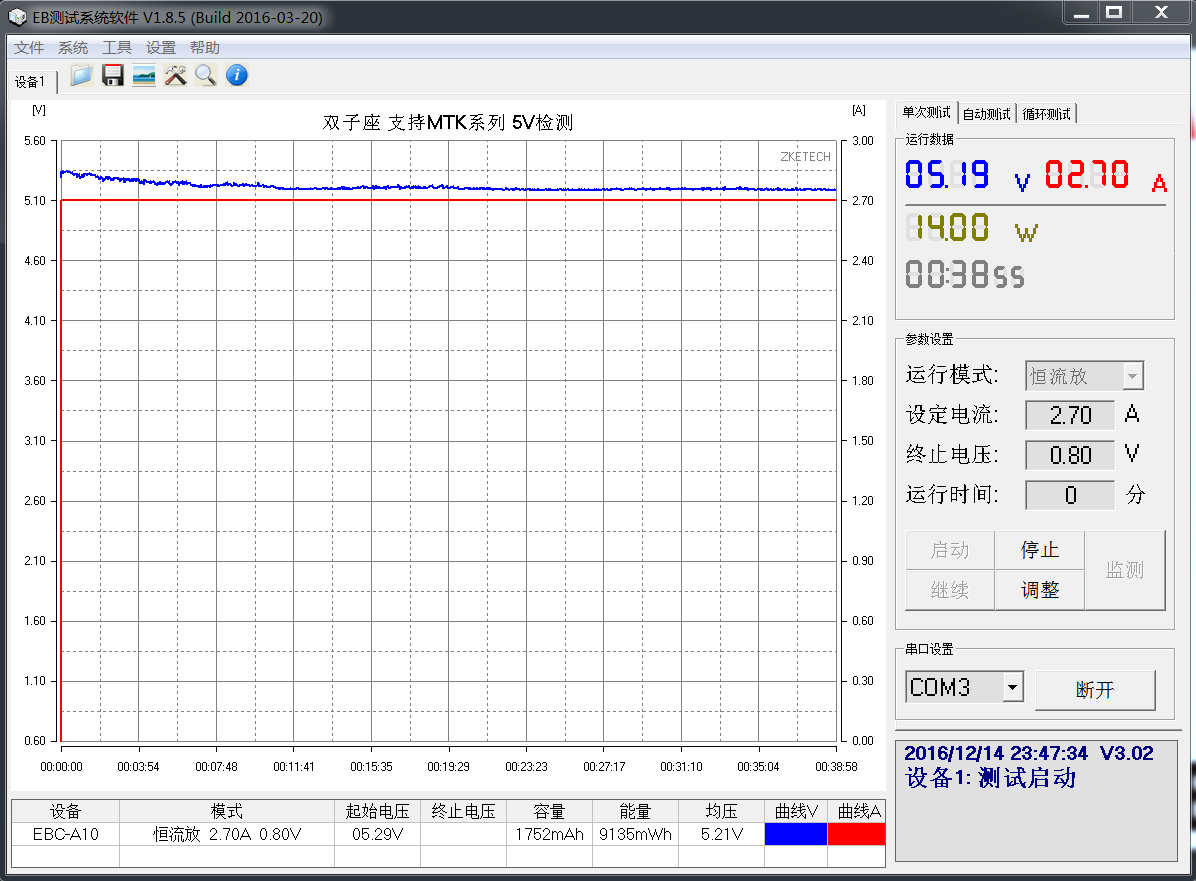
Task: Open the 运行模式 mode dropdown
Action: tap(1084, 375)
